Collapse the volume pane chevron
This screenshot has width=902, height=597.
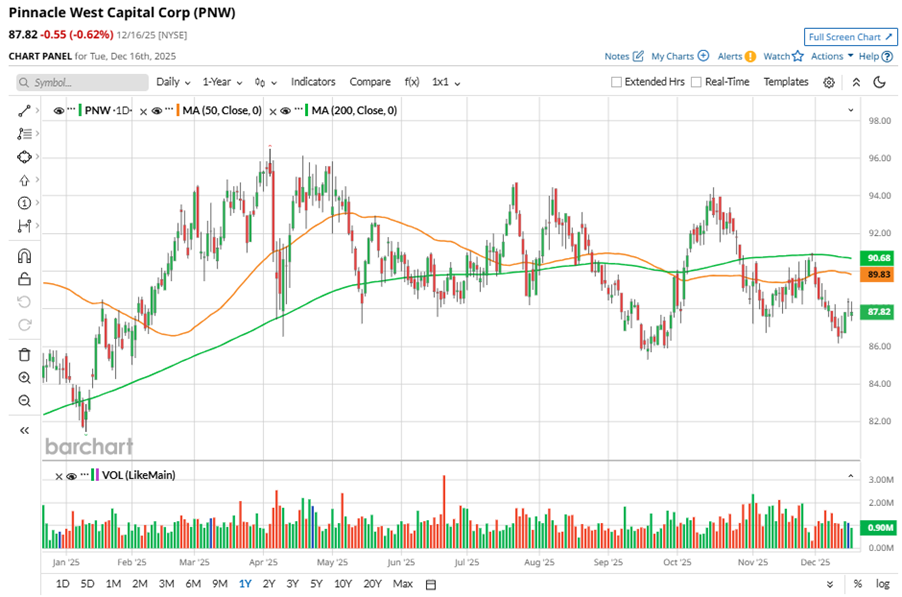coord(851,476)
